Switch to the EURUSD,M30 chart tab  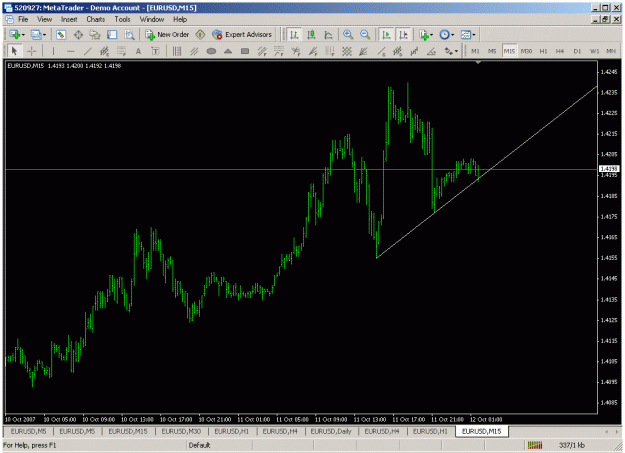tap(181, 431)
